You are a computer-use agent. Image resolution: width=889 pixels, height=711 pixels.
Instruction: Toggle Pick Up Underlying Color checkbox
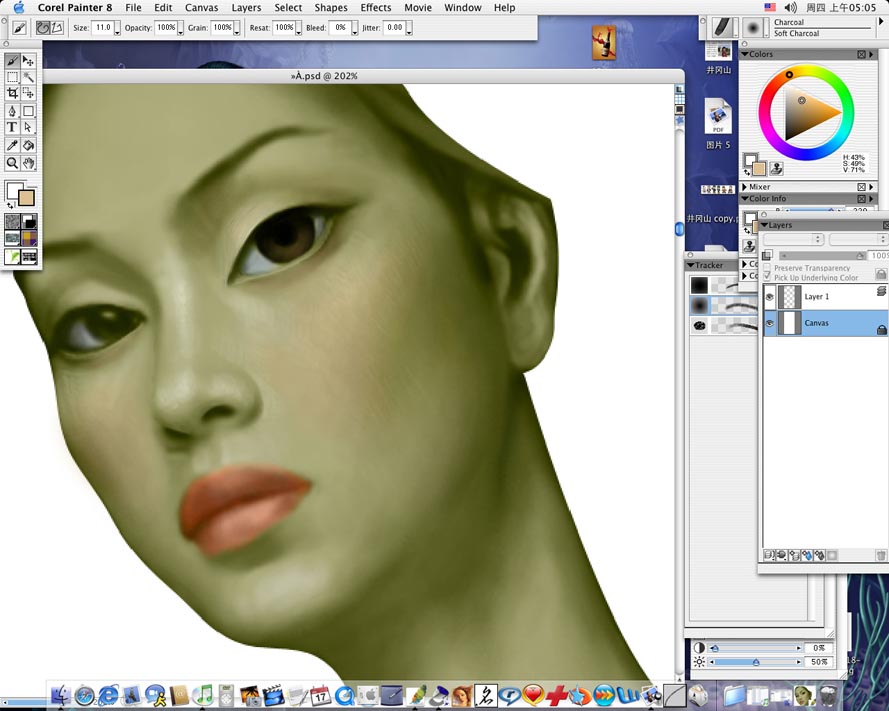[x=767, y=277]
